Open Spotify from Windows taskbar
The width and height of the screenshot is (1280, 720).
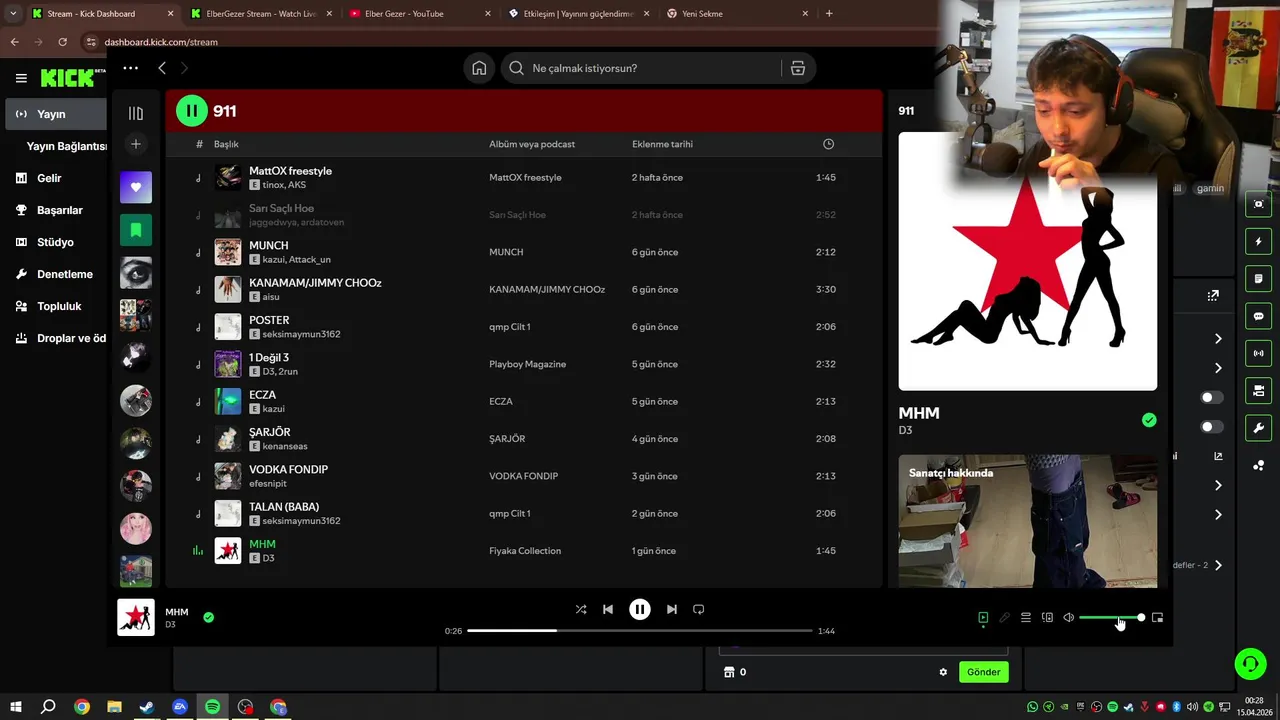coord(212,707)
